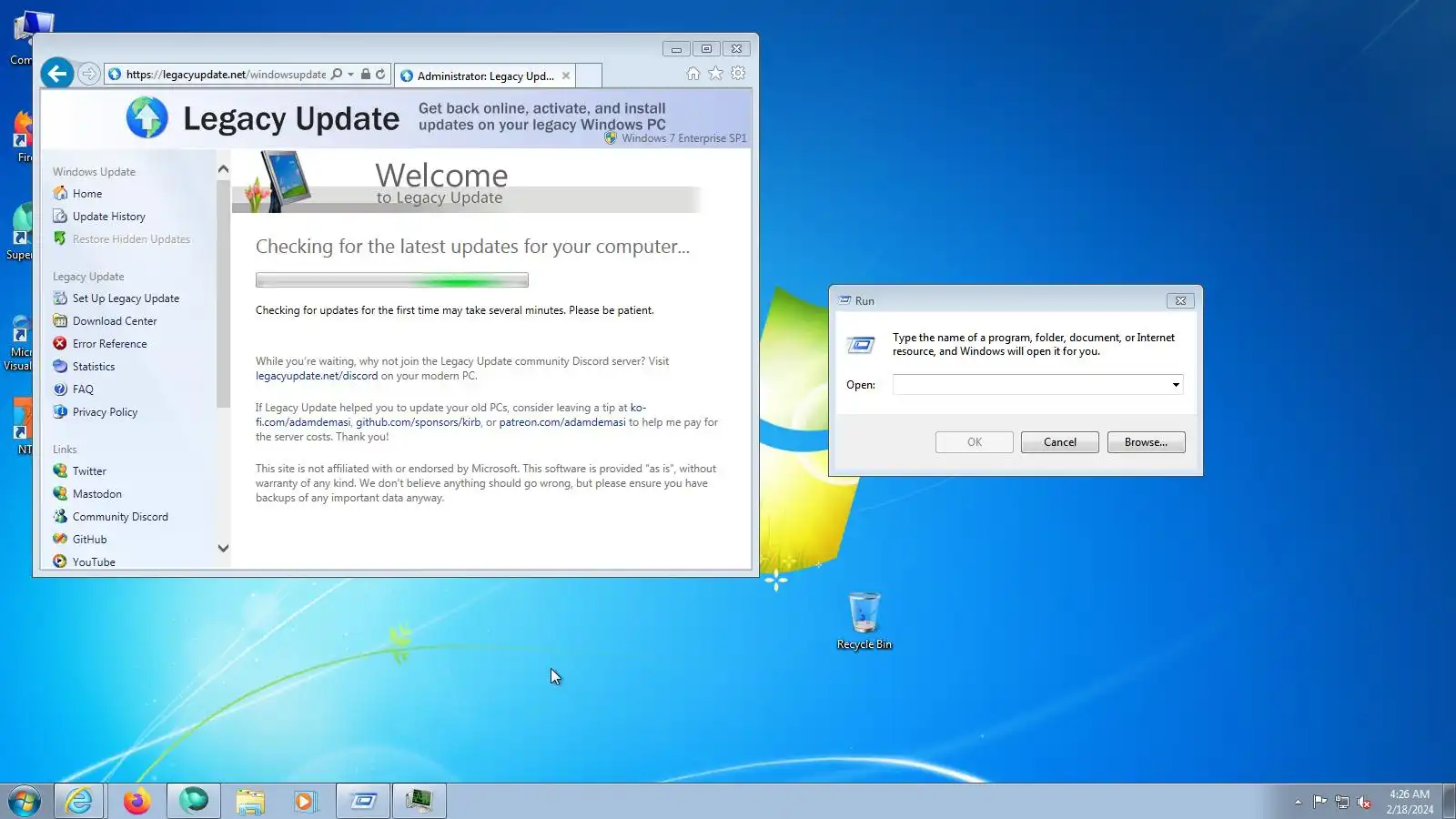Open Error Reference sidebar link
1456x819 pixels.
point(109,344)
